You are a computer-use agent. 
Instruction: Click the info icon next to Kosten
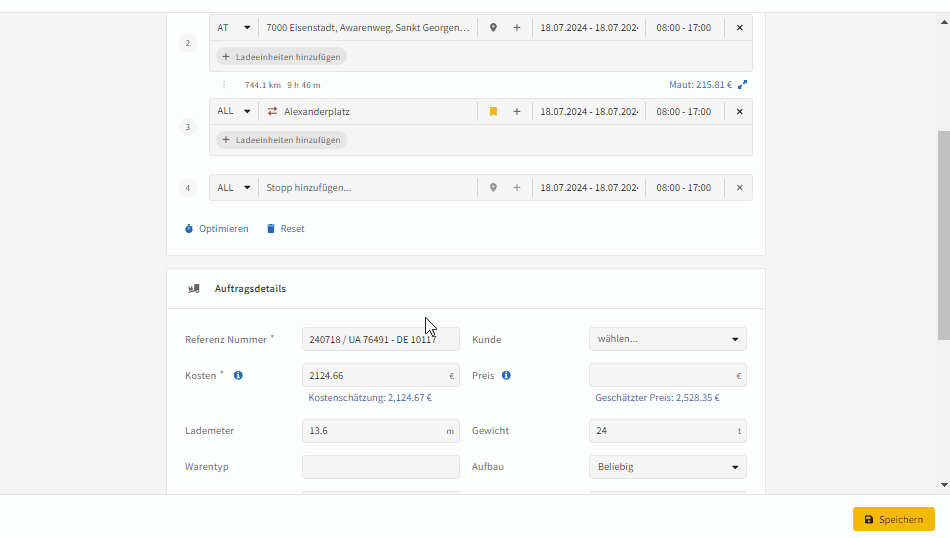click(238, 376)
